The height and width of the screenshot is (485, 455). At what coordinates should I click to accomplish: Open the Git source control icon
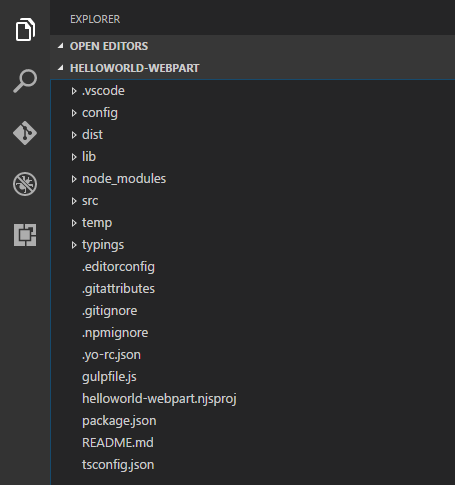click(25, 133)
